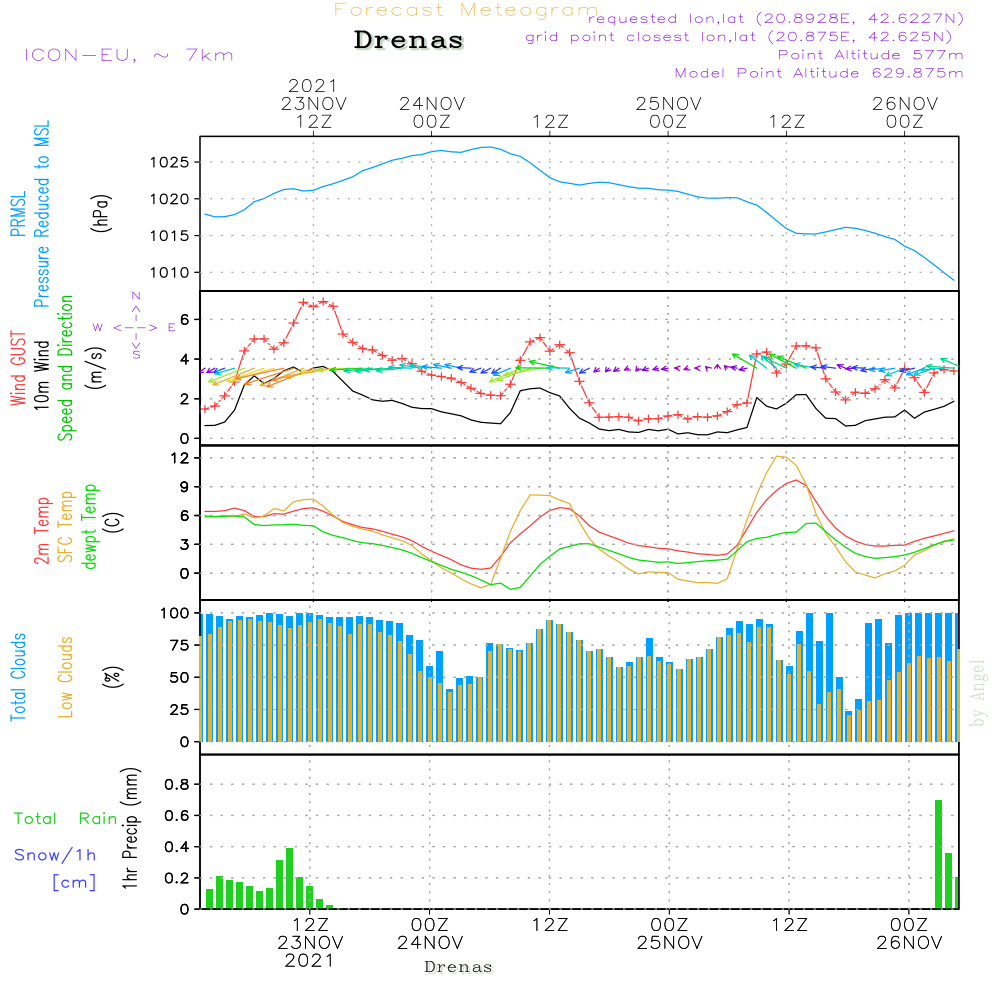This screenshot has height=1000, width=1000.
Task: Click the Total Clouds legend label
Action: tap(18, 677)
